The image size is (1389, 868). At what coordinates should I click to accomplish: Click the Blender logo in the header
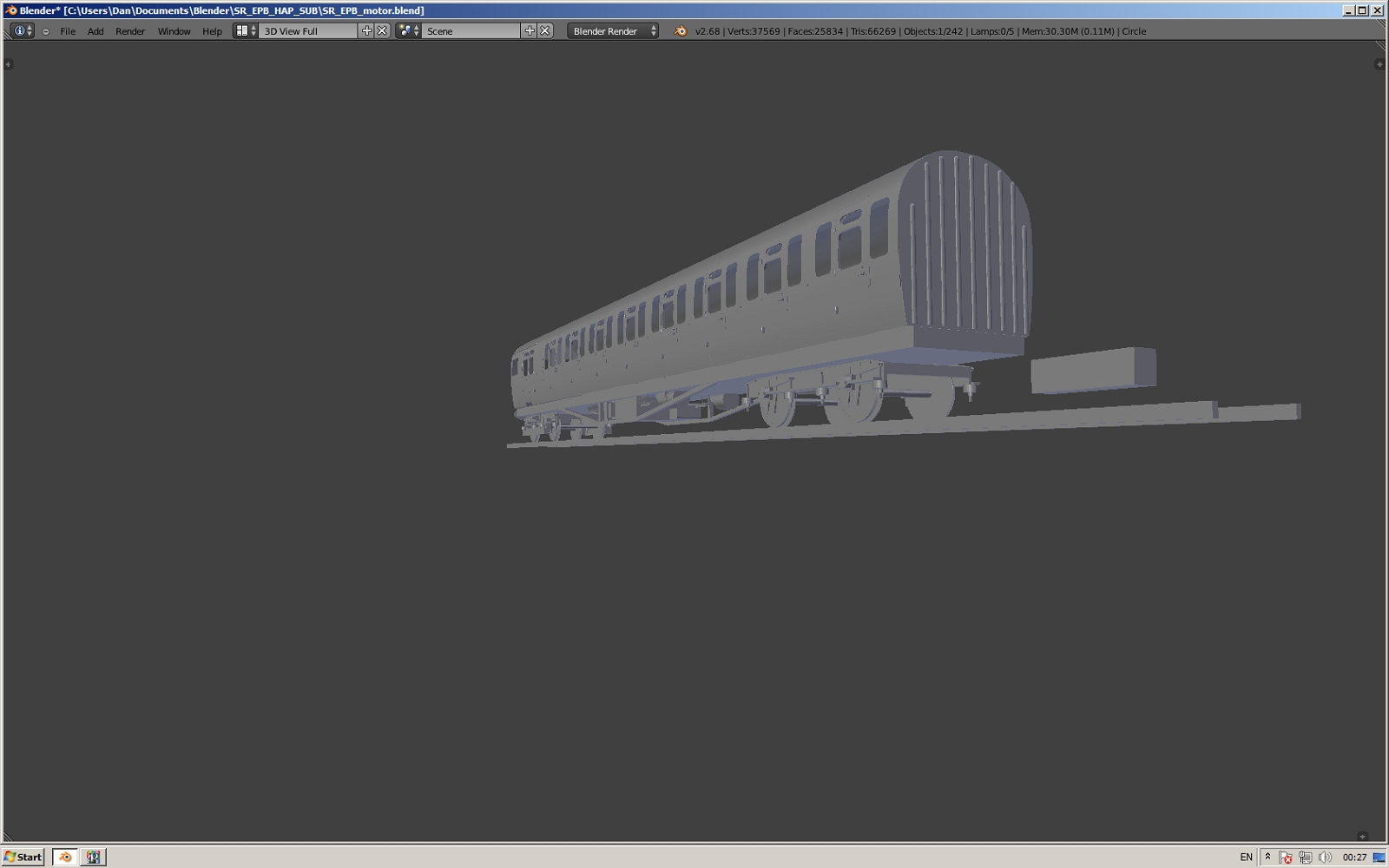681,31
